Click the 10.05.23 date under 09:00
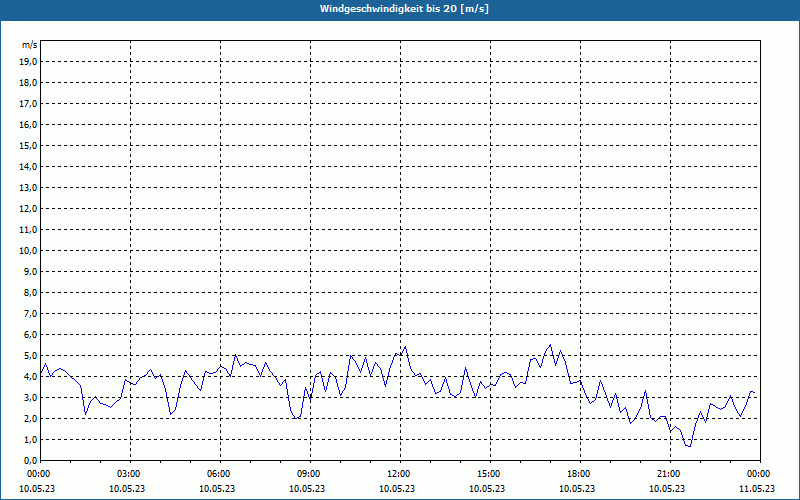 click(x=307, y=488)
